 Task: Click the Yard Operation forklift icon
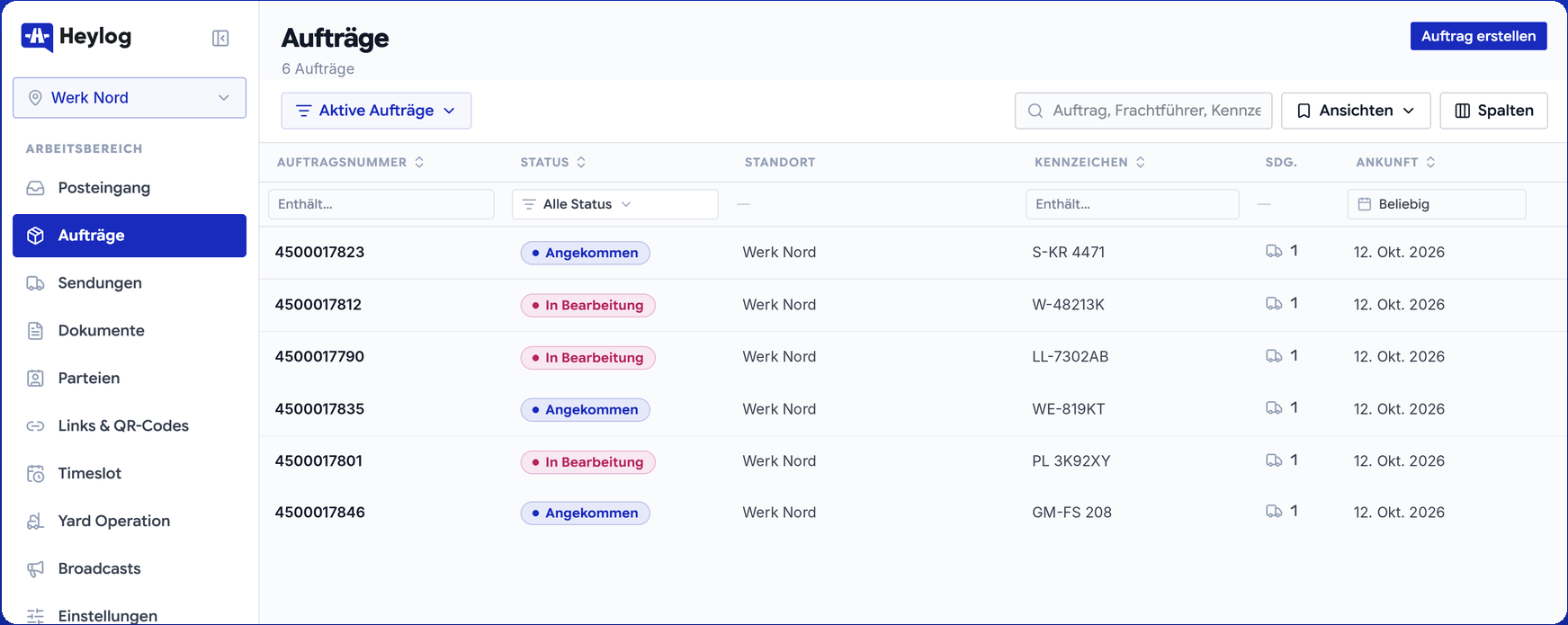35,522
